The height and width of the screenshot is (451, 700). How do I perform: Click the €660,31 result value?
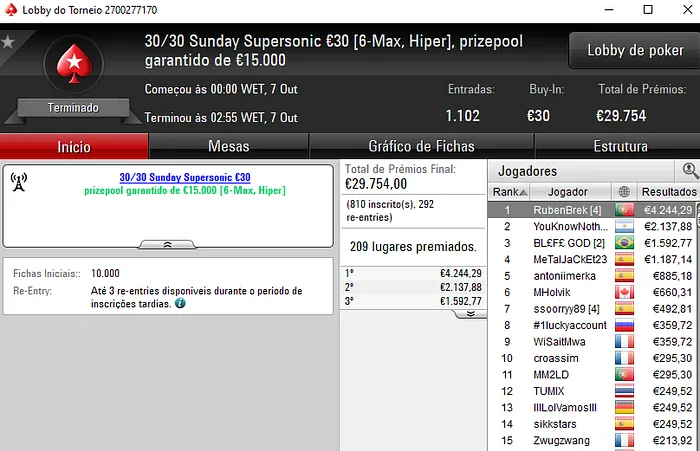click(x=672, y=292)
